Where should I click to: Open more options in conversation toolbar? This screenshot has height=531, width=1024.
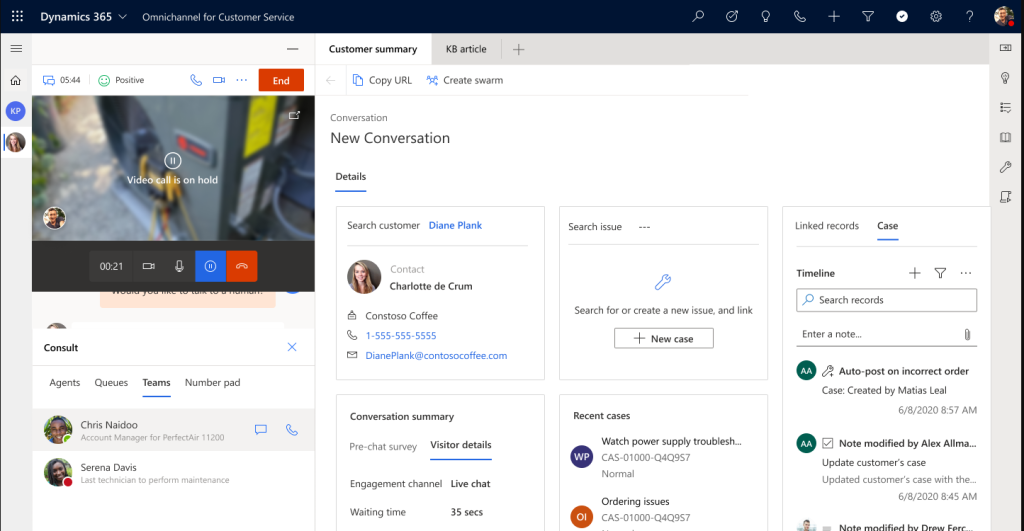pos(241,80)
